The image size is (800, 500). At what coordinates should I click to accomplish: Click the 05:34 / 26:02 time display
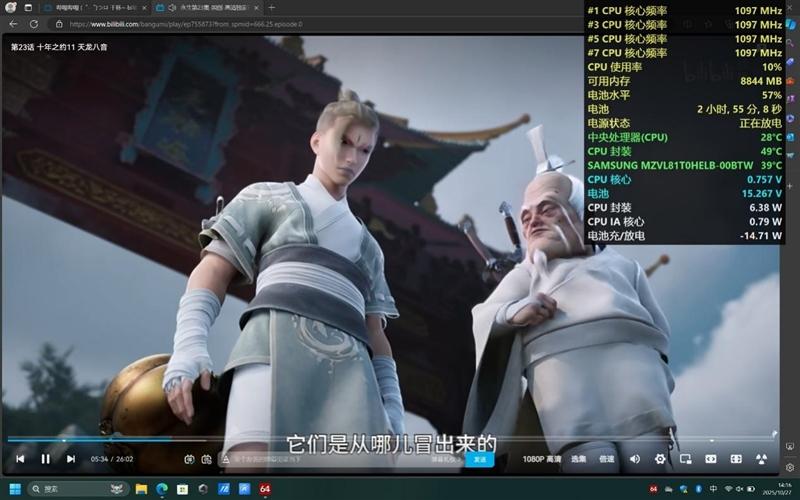coord(112,459)
